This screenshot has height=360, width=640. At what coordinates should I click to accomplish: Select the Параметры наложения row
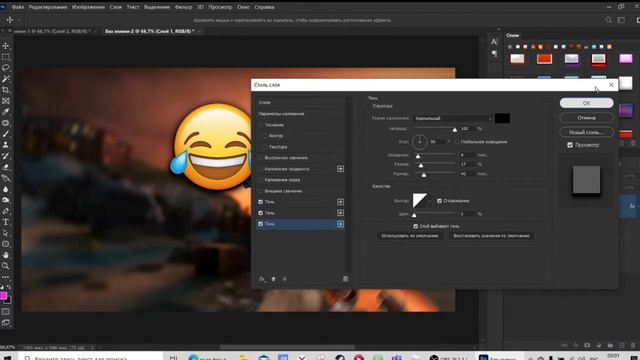[x=300, y=113]
